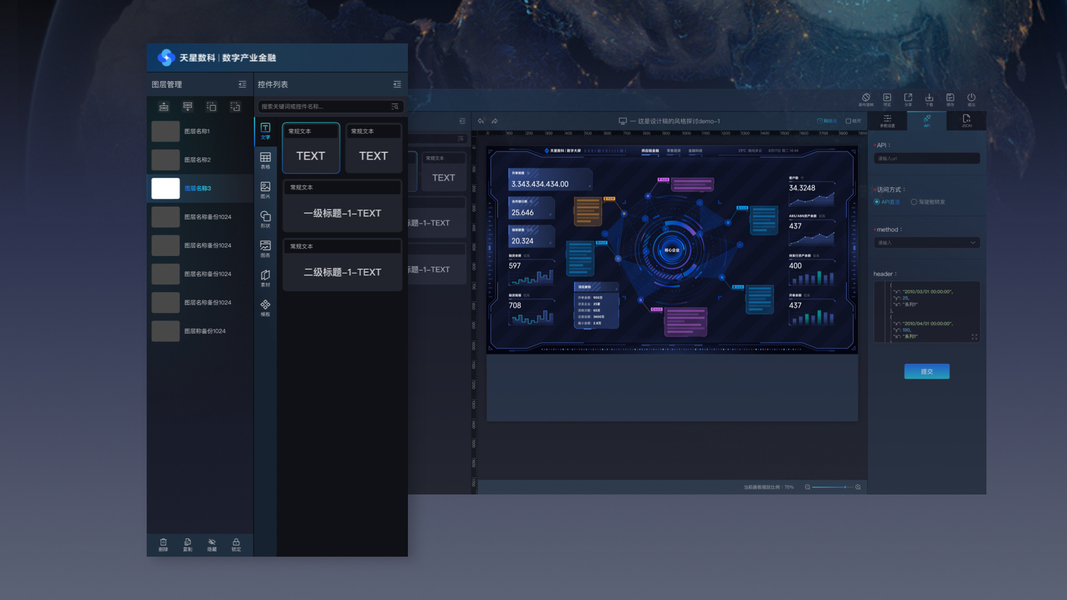Viewport: 1067px width, 600px height.
Task: Toggle the checked blue checkbox above canvas
Action: pos(820,121)
